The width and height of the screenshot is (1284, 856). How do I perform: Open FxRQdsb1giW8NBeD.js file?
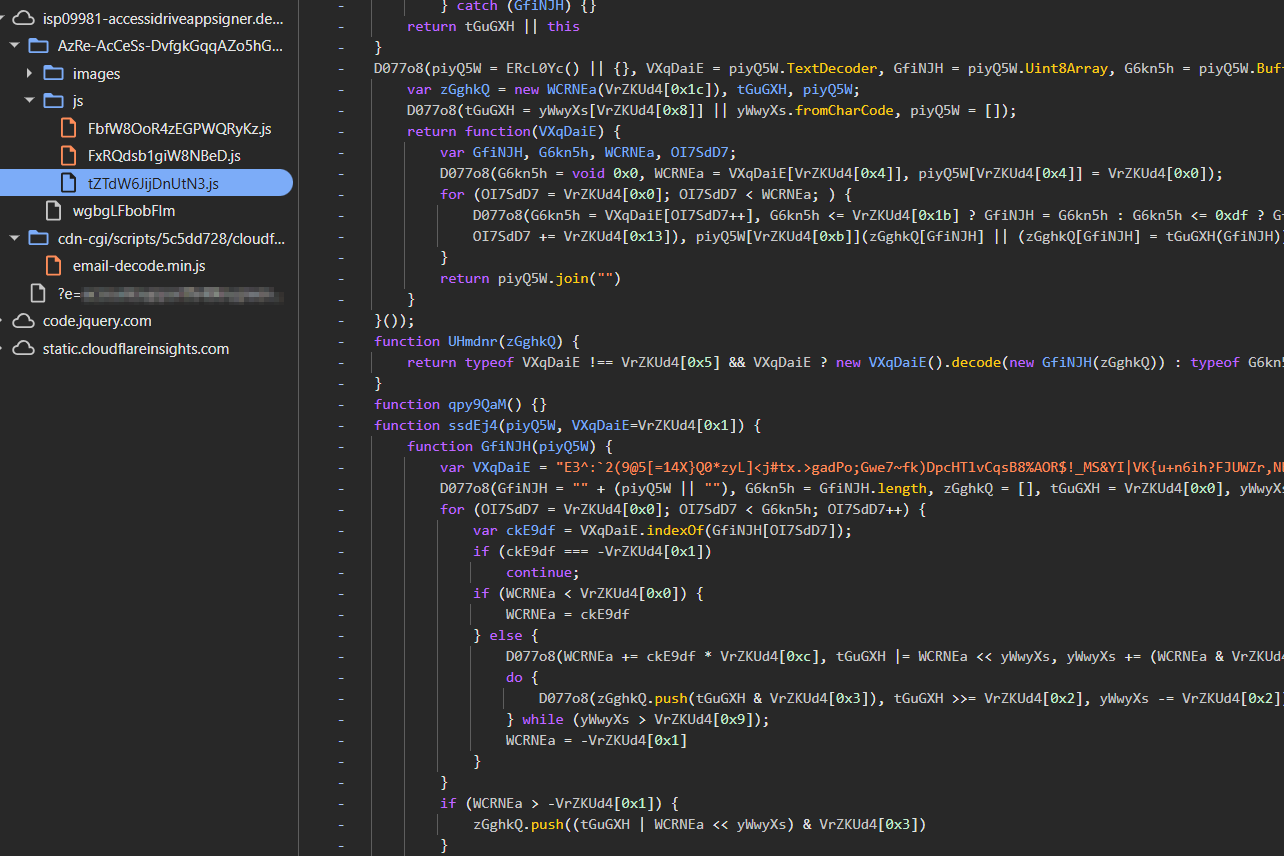164,156
